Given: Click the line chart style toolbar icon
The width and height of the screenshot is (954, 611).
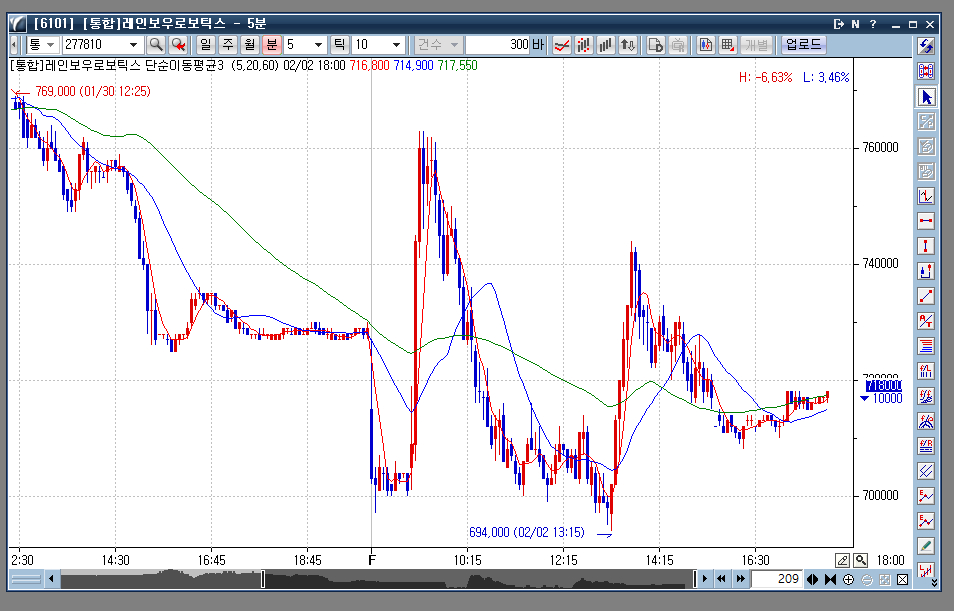Looking at the screenshot, I should 562,44.
